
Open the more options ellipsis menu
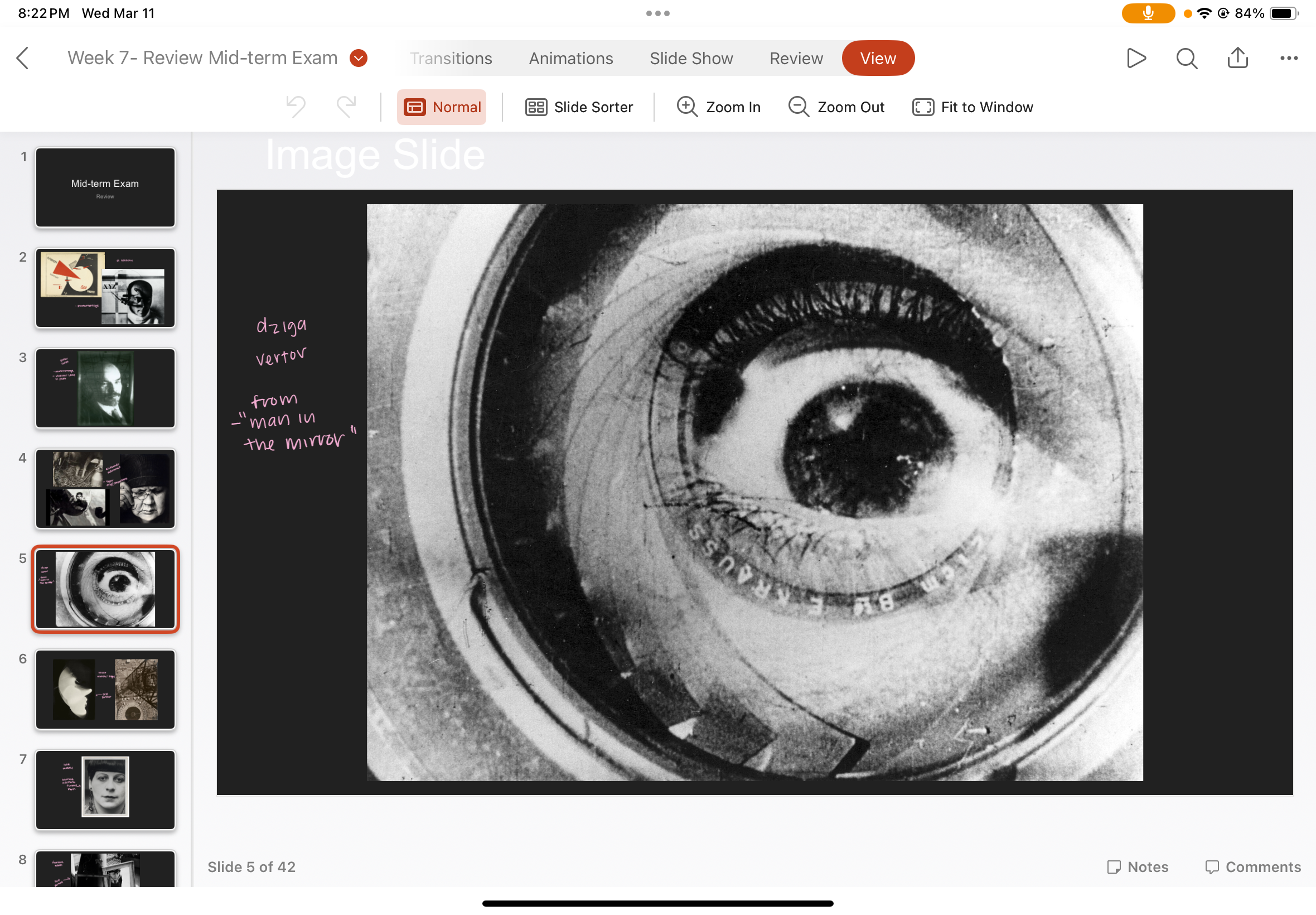pyautogui.click(x=1289, y=58)
